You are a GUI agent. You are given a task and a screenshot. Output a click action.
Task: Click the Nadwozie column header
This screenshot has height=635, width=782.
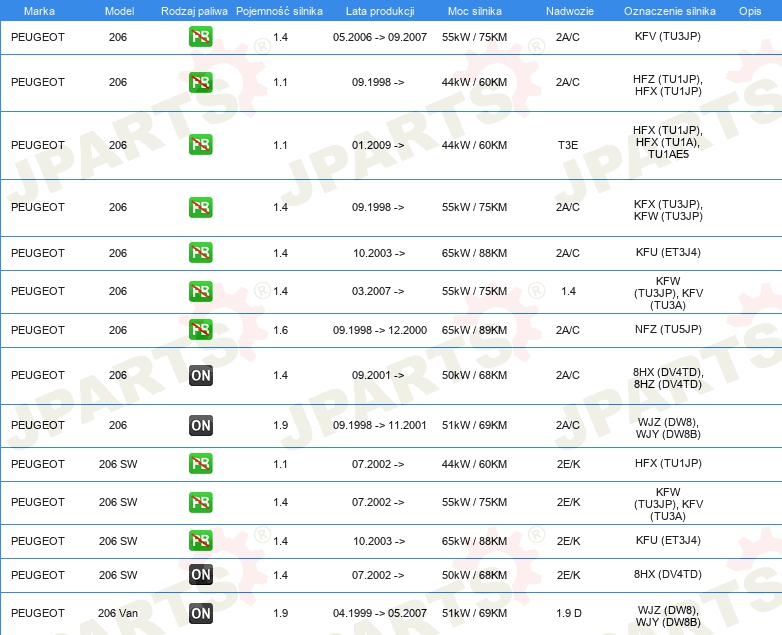570,11
